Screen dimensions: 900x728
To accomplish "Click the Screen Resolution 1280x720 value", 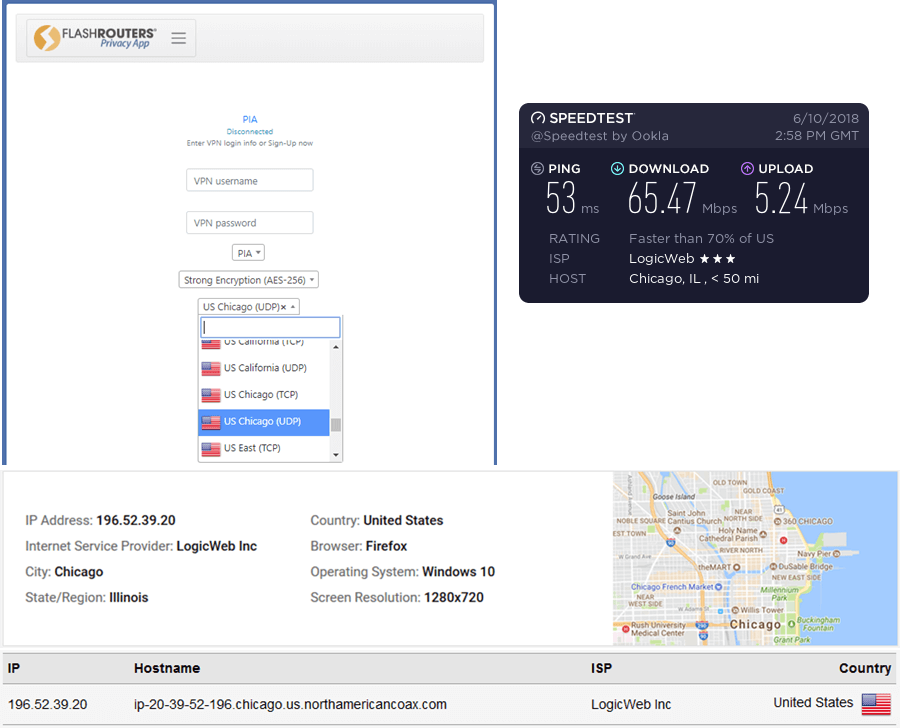I will 453,598.
